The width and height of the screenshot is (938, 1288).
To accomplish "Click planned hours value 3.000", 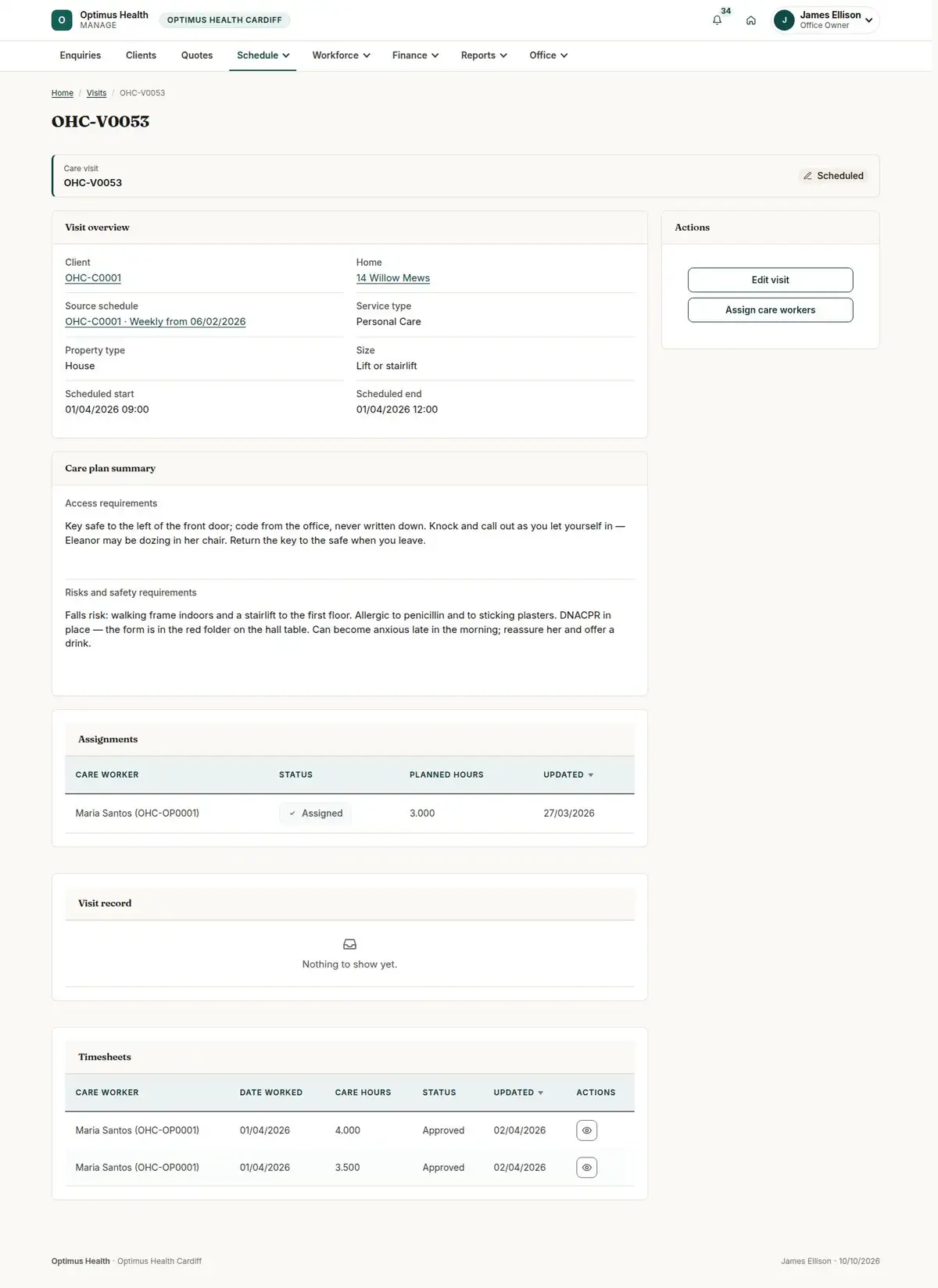I will (422, 814).
